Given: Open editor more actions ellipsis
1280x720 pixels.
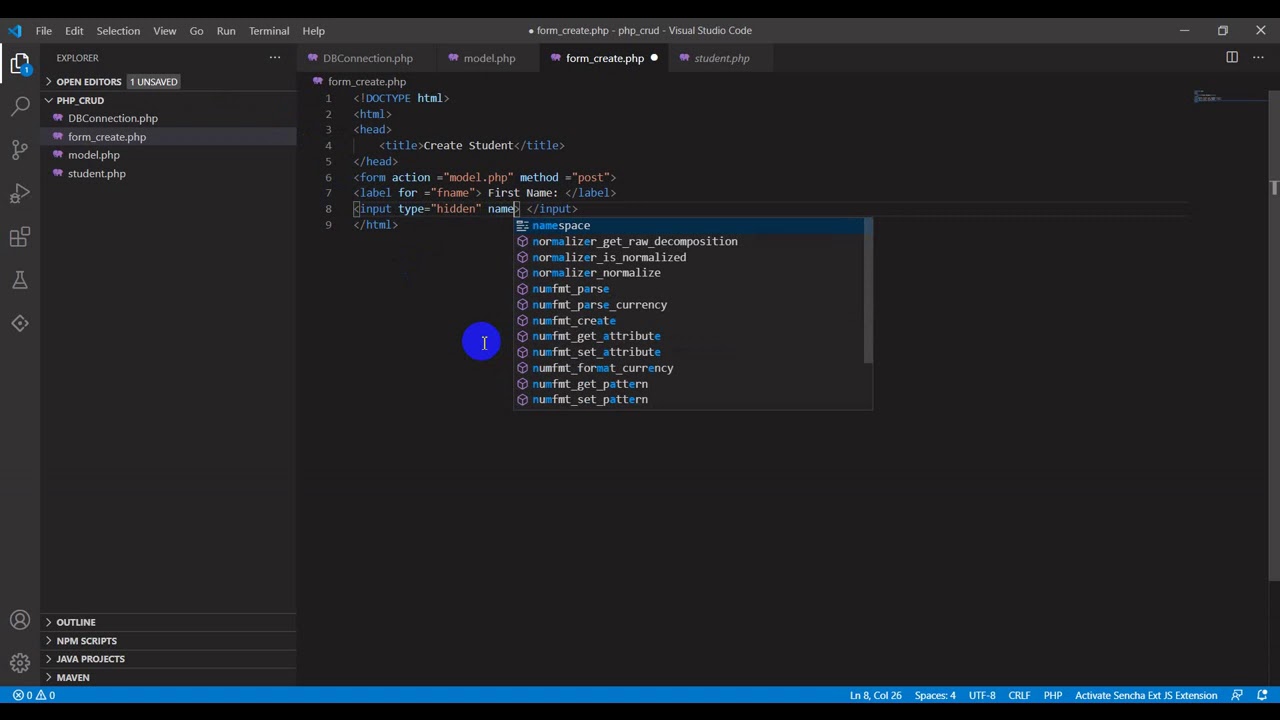Looking at the screenshot, I should click(x=1257, y=58).
